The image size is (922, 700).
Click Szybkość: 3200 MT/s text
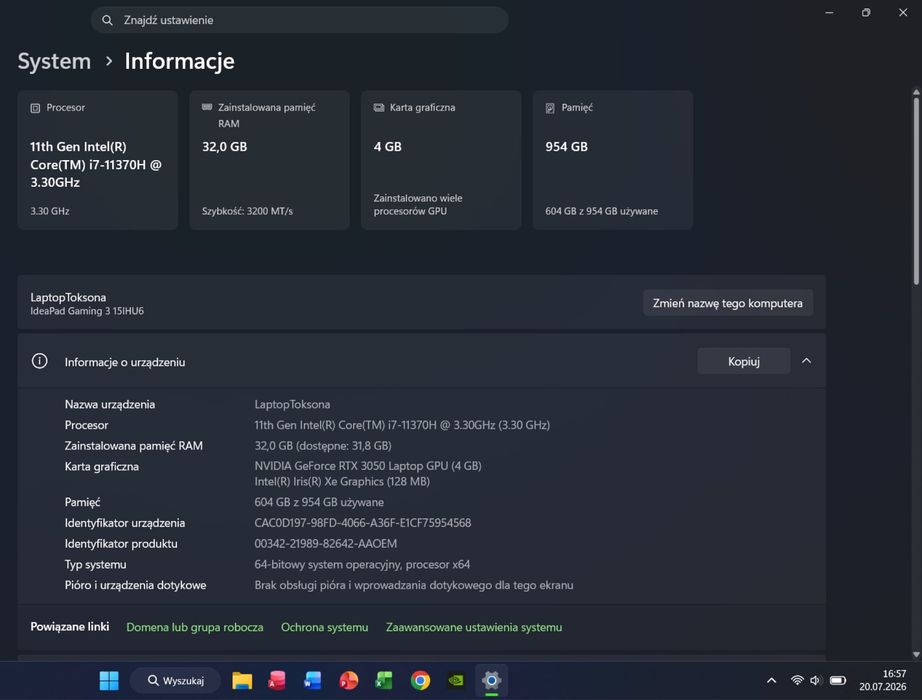pos(248,211)
